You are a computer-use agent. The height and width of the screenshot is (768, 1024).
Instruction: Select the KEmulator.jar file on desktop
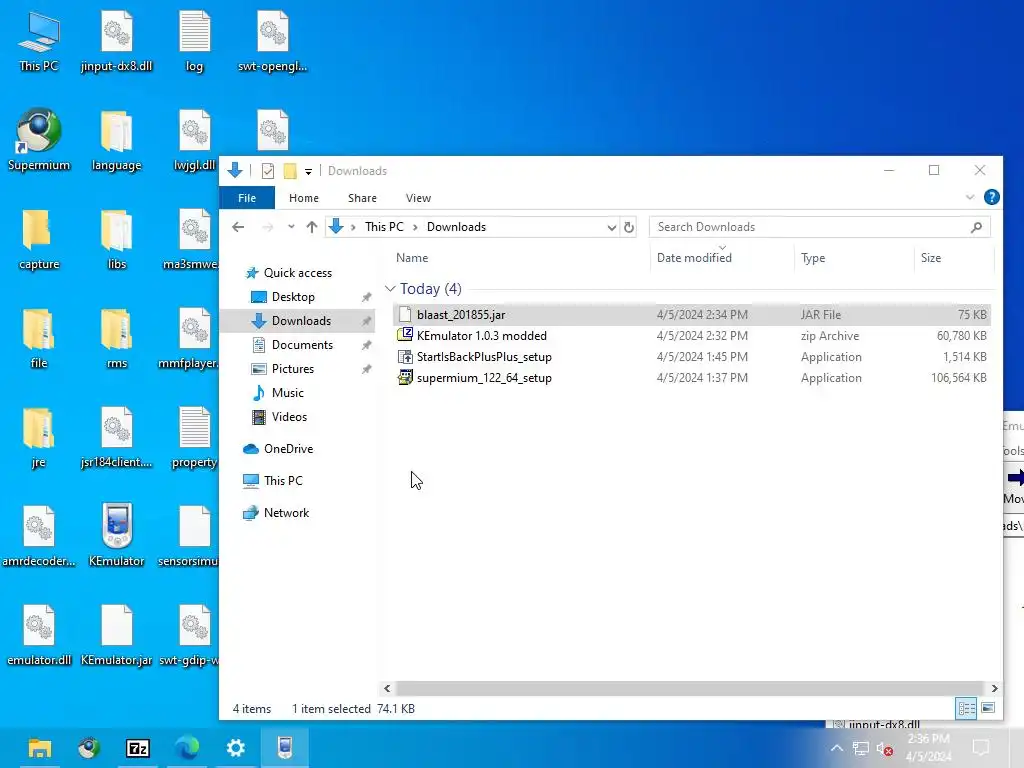(x=116, y=635)
